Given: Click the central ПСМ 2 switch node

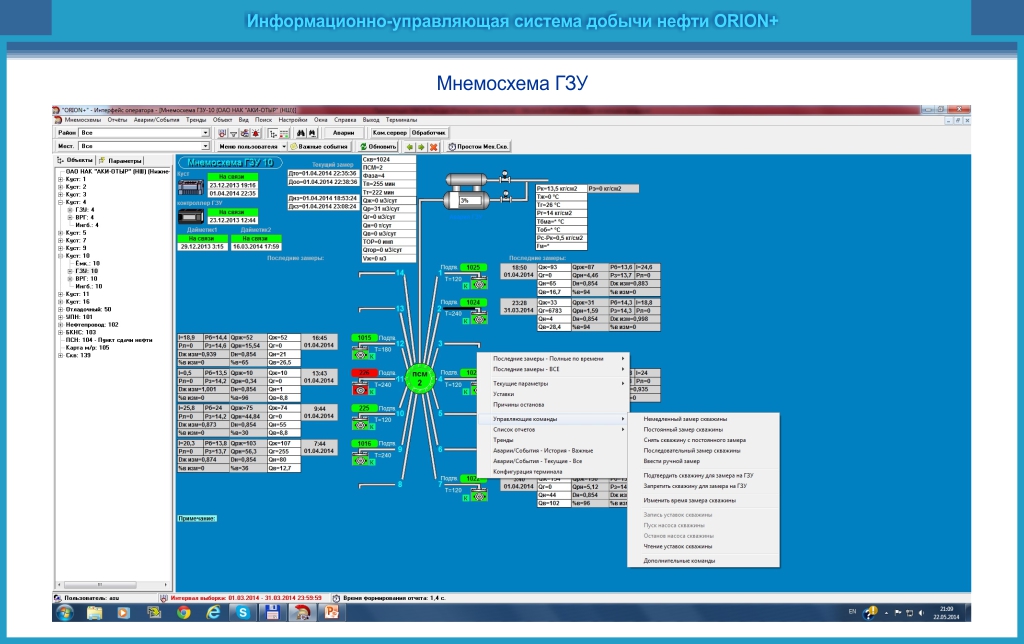Looking at the screenshot, I should [x=419, y=378].
